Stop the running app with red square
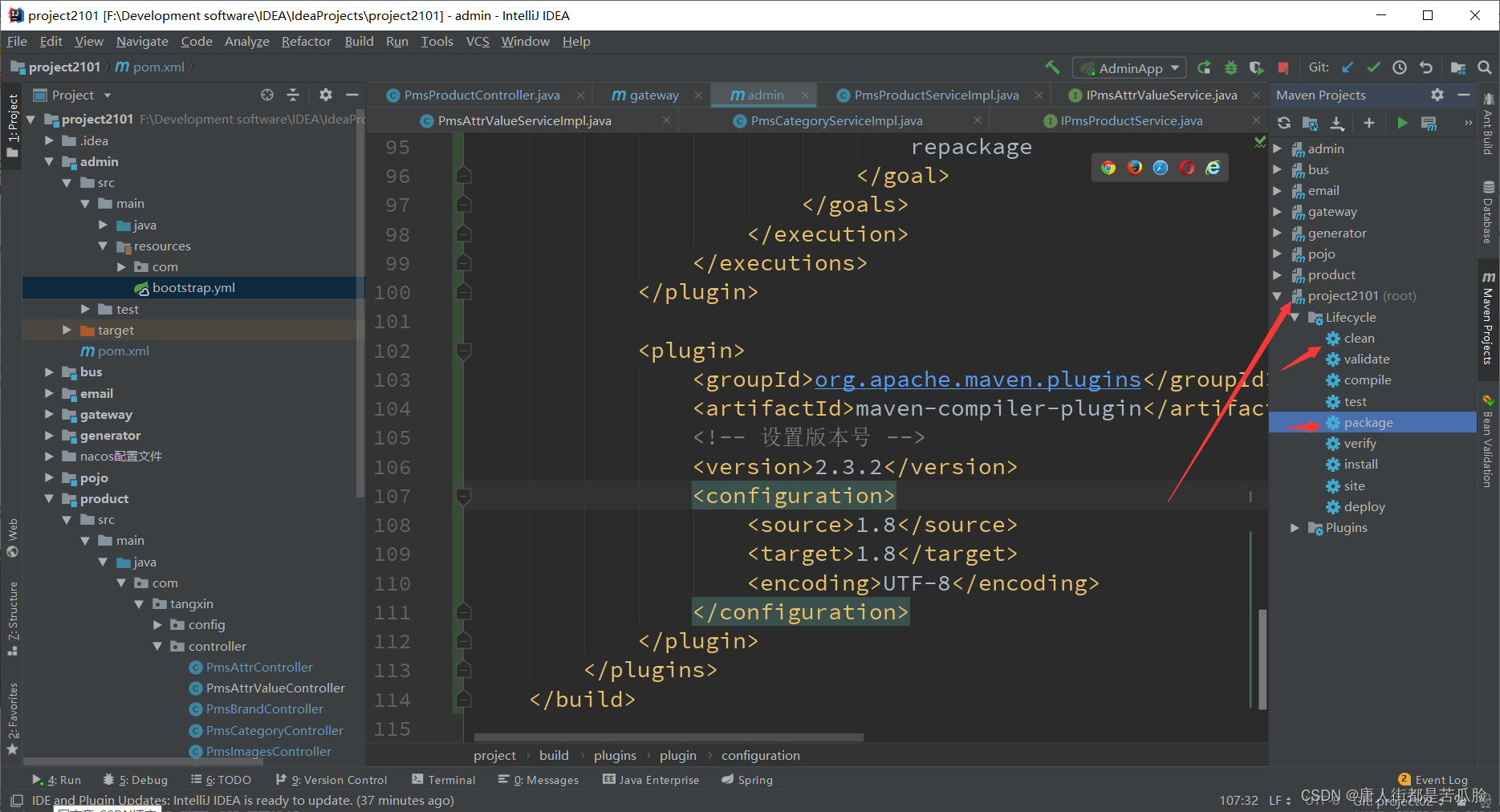The image size is (1500, 812). tap(1283, 67)
